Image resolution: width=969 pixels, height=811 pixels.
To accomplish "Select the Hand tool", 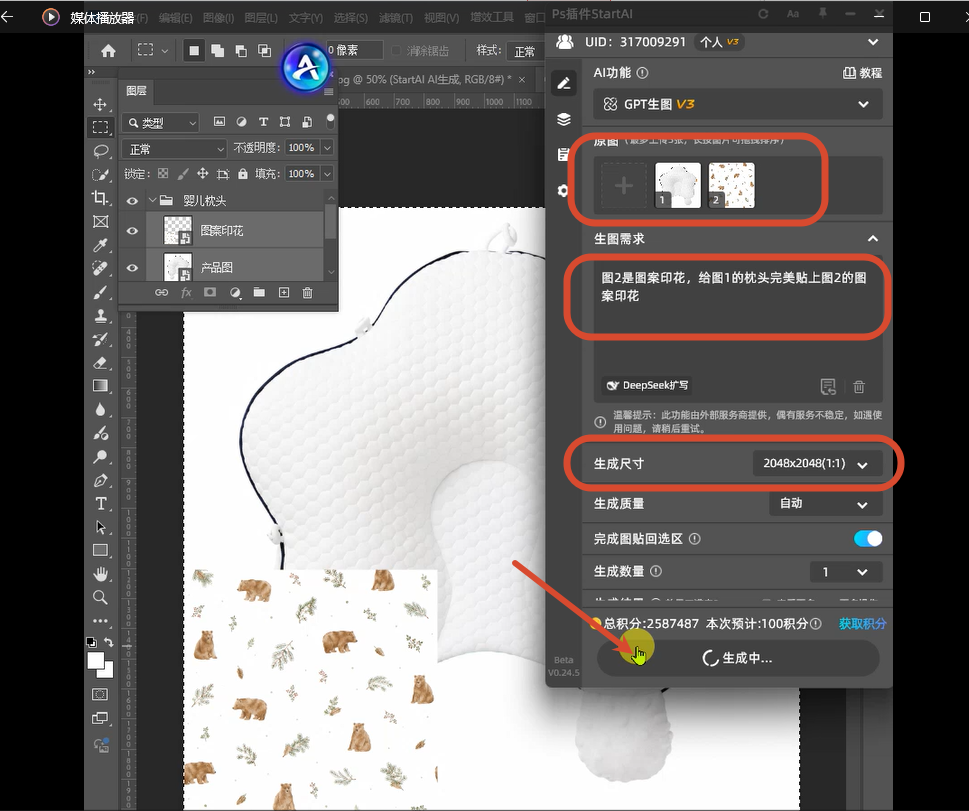I will point(100,574).
